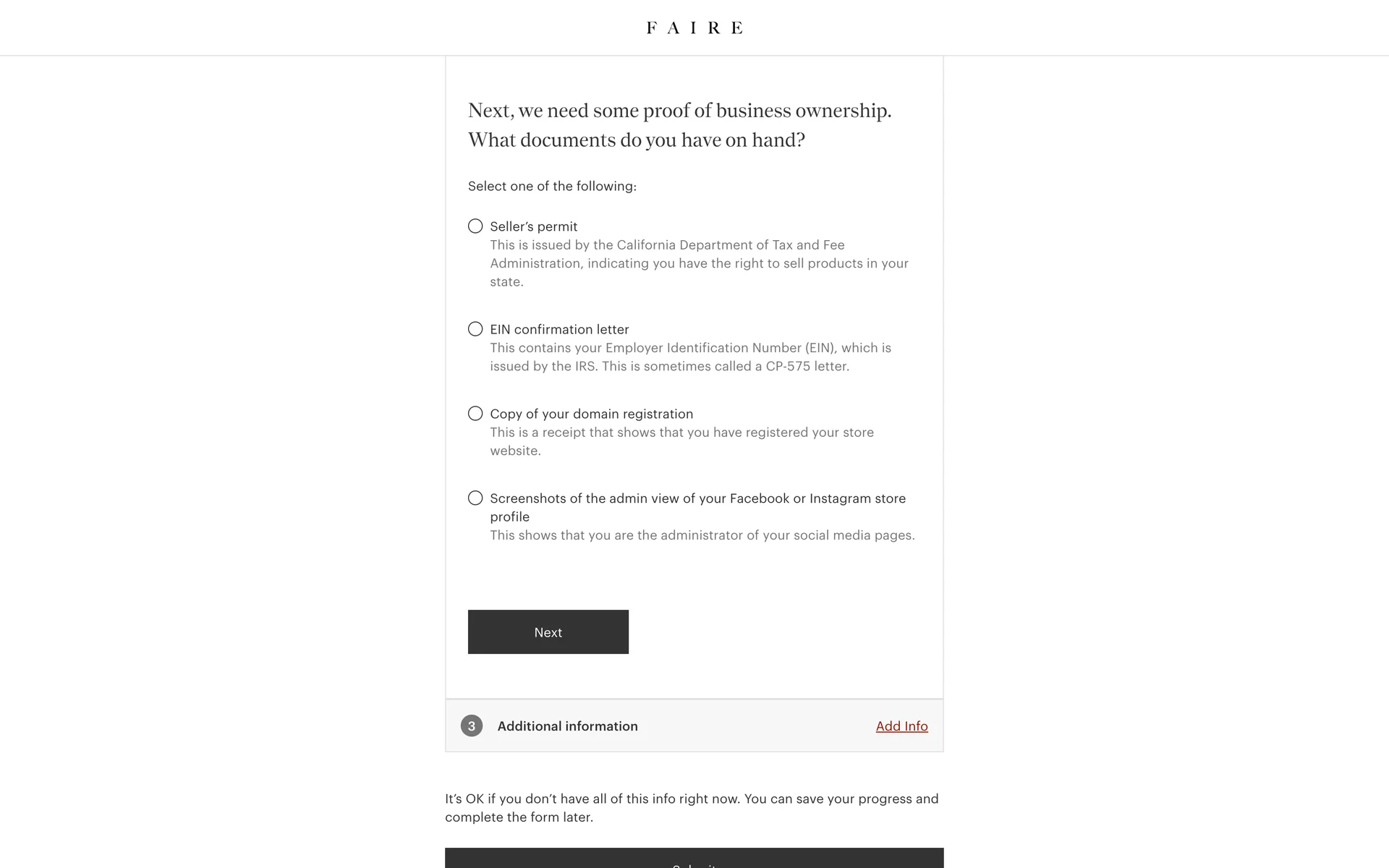The image size is (1389, 868).
Task: Open the Add Info link
Action: click(x=901, y=726)
